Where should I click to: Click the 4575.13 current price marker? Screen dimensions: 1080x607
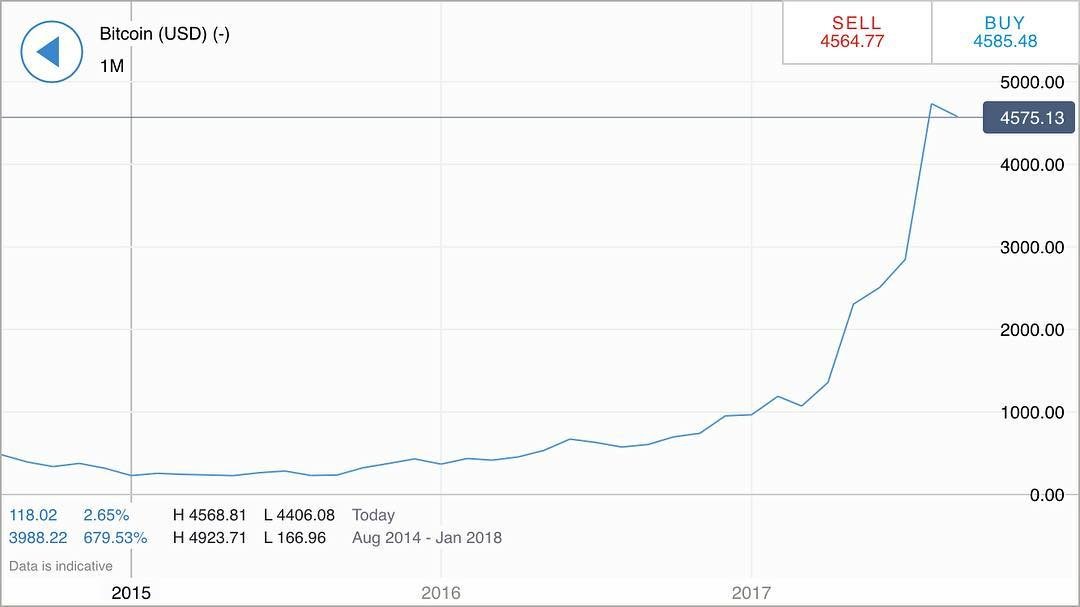click(1028, 118)
